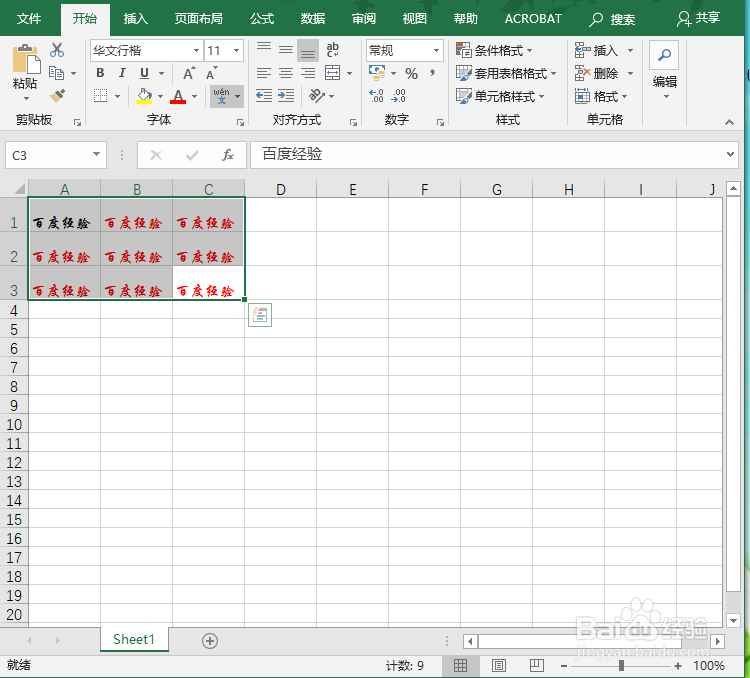
Task: Increase font size with large A
Action: tap(189, 73)
